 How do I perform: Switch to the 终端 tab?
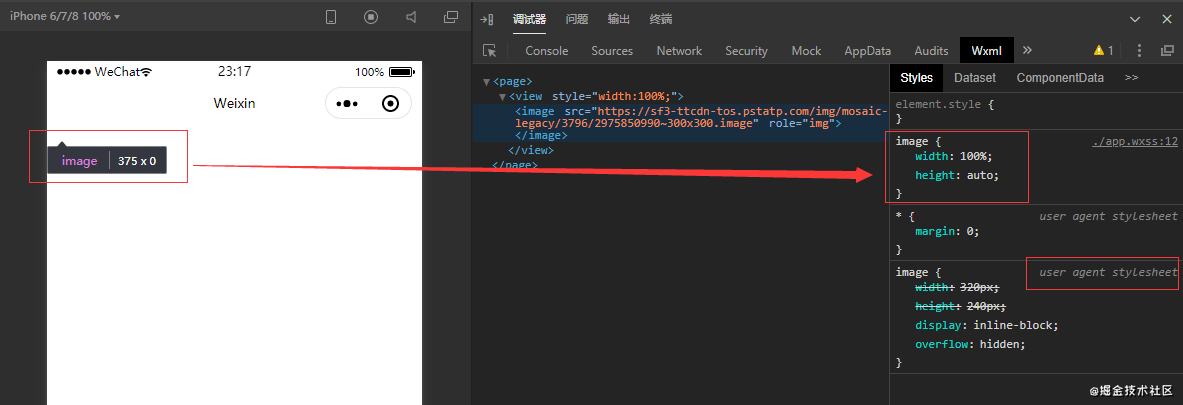[661, 20]
